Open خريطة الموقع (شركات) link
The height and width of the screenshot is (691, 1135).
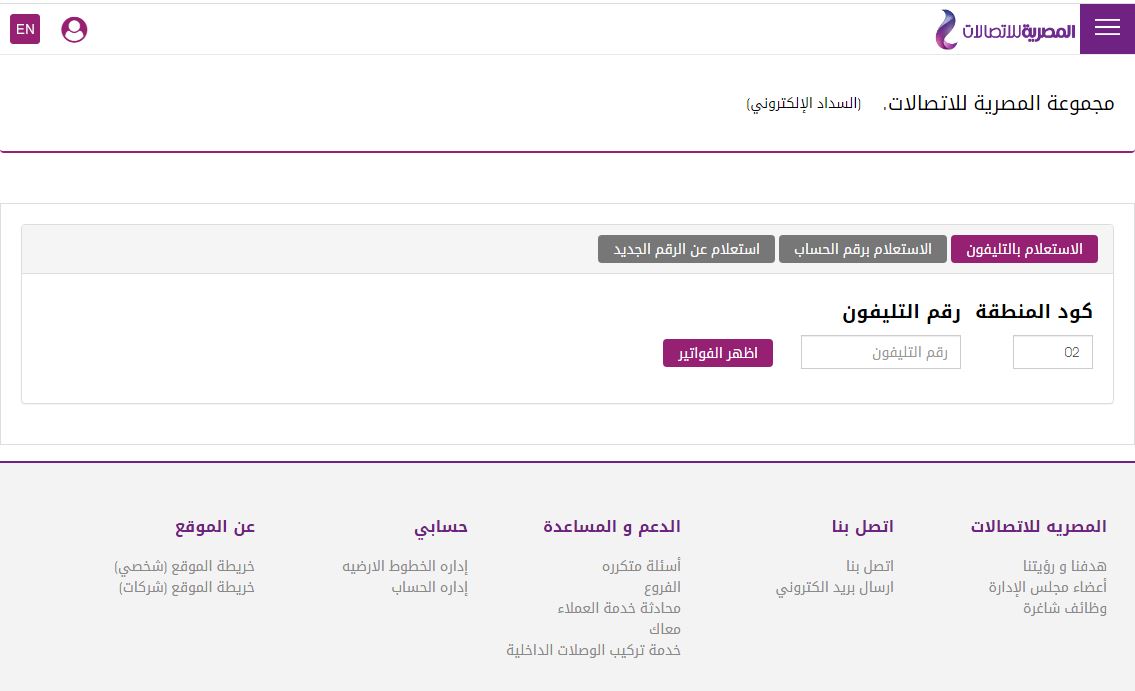pos(186,587)
